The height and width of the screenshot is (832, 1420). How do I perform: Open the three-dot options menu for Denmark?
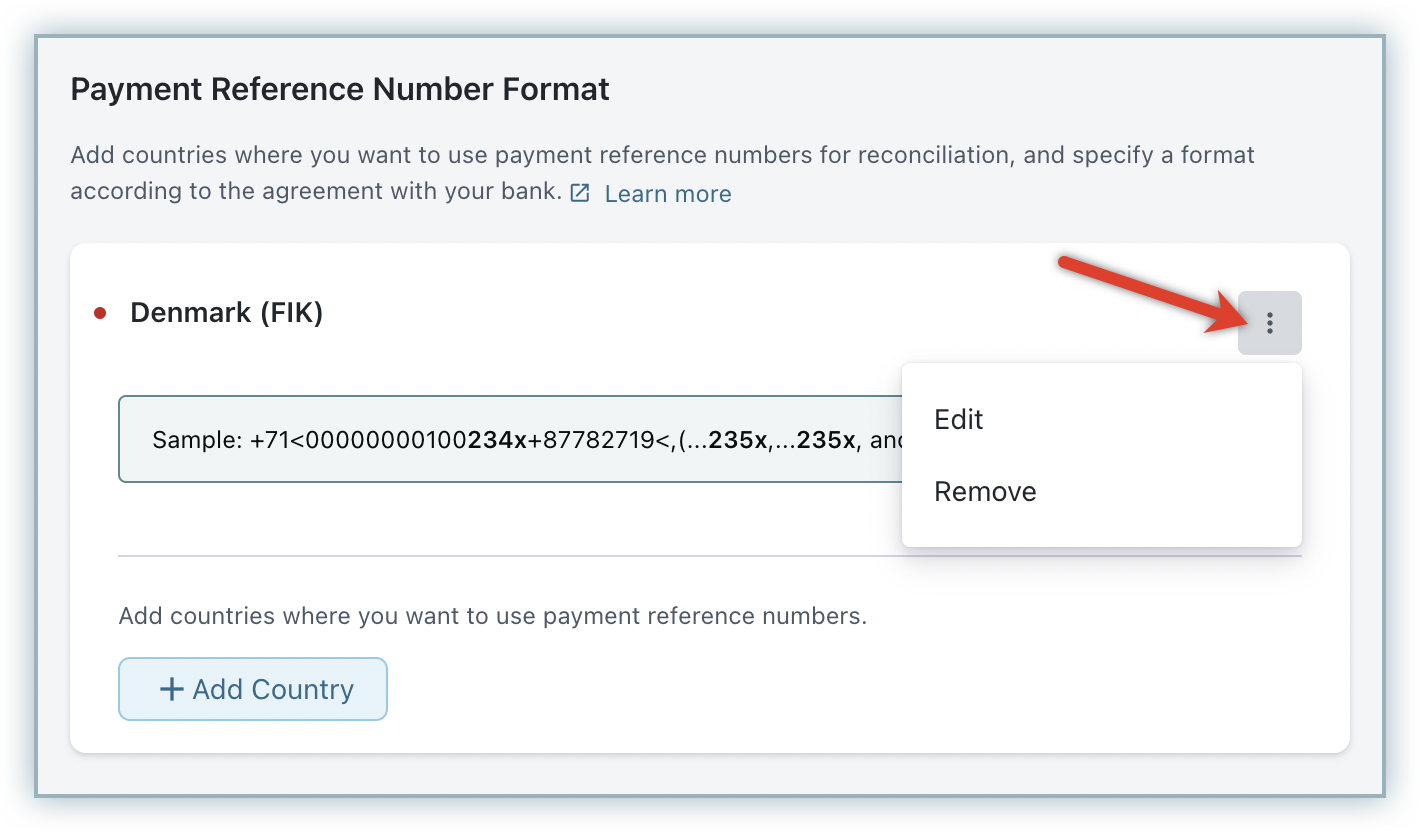click(x=1269, y=323)
